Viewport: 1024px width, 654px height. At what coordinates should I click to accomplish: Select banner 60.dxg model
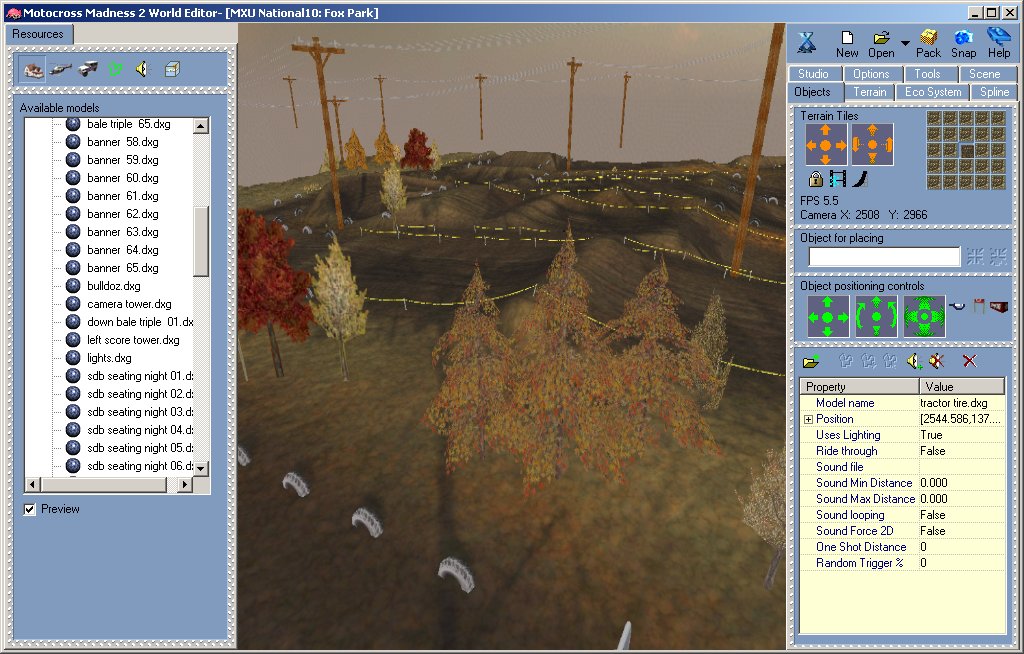point(123,178)
